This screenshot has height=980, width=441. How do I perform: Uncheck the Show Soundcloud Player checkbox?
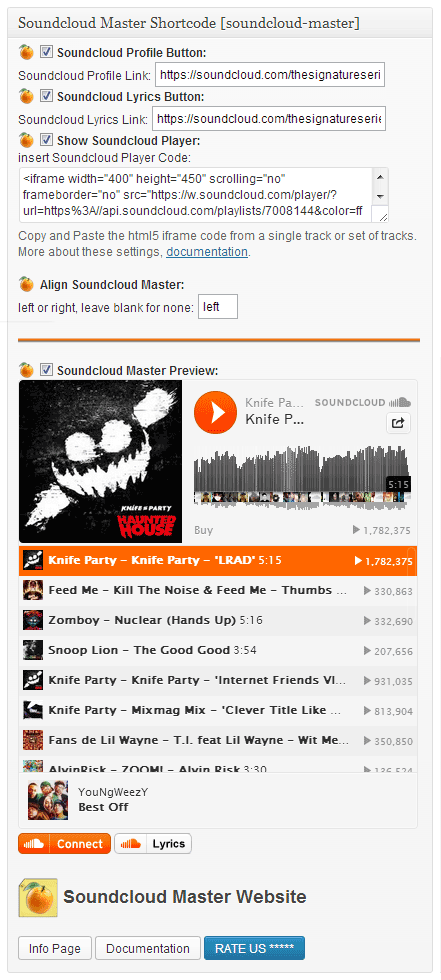tap(46, 139)
